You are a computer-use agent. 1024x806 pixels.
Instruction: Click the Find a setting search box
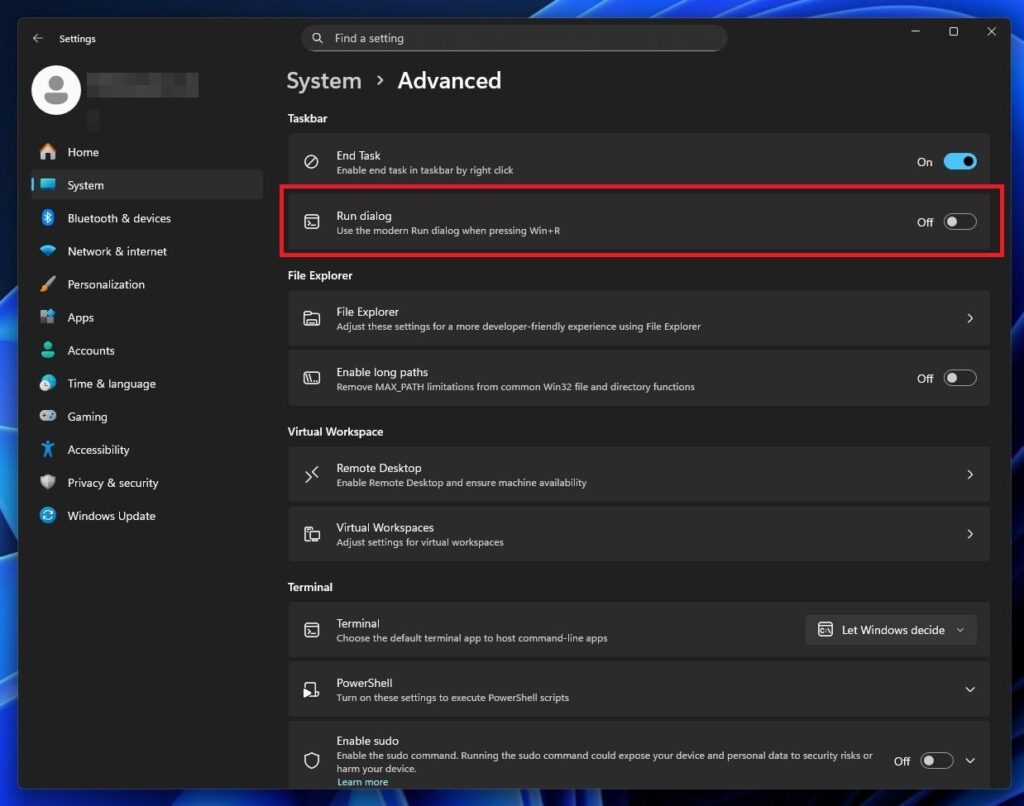pyautogui.click(x=513, y=37)
